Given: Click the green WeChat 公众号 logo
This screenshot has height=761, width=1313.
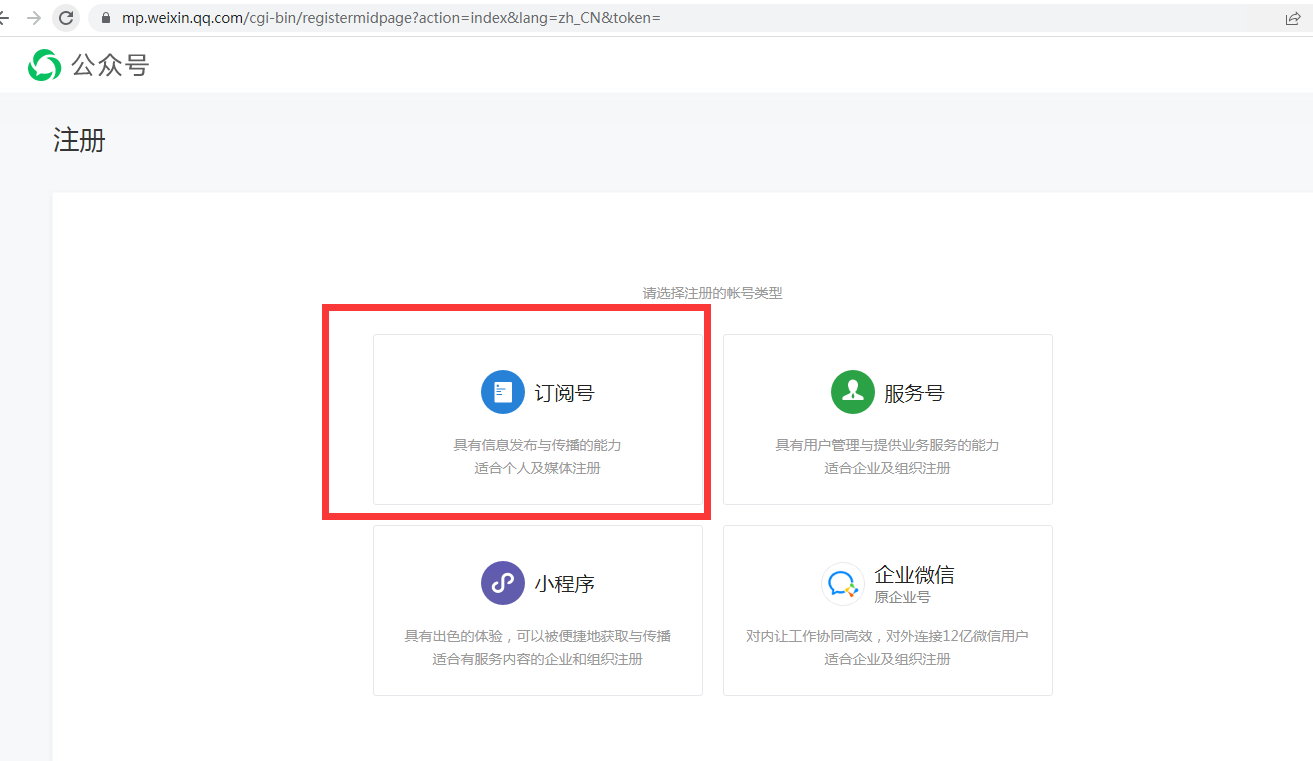Looking at the screenshot, I should coord(44,65).
